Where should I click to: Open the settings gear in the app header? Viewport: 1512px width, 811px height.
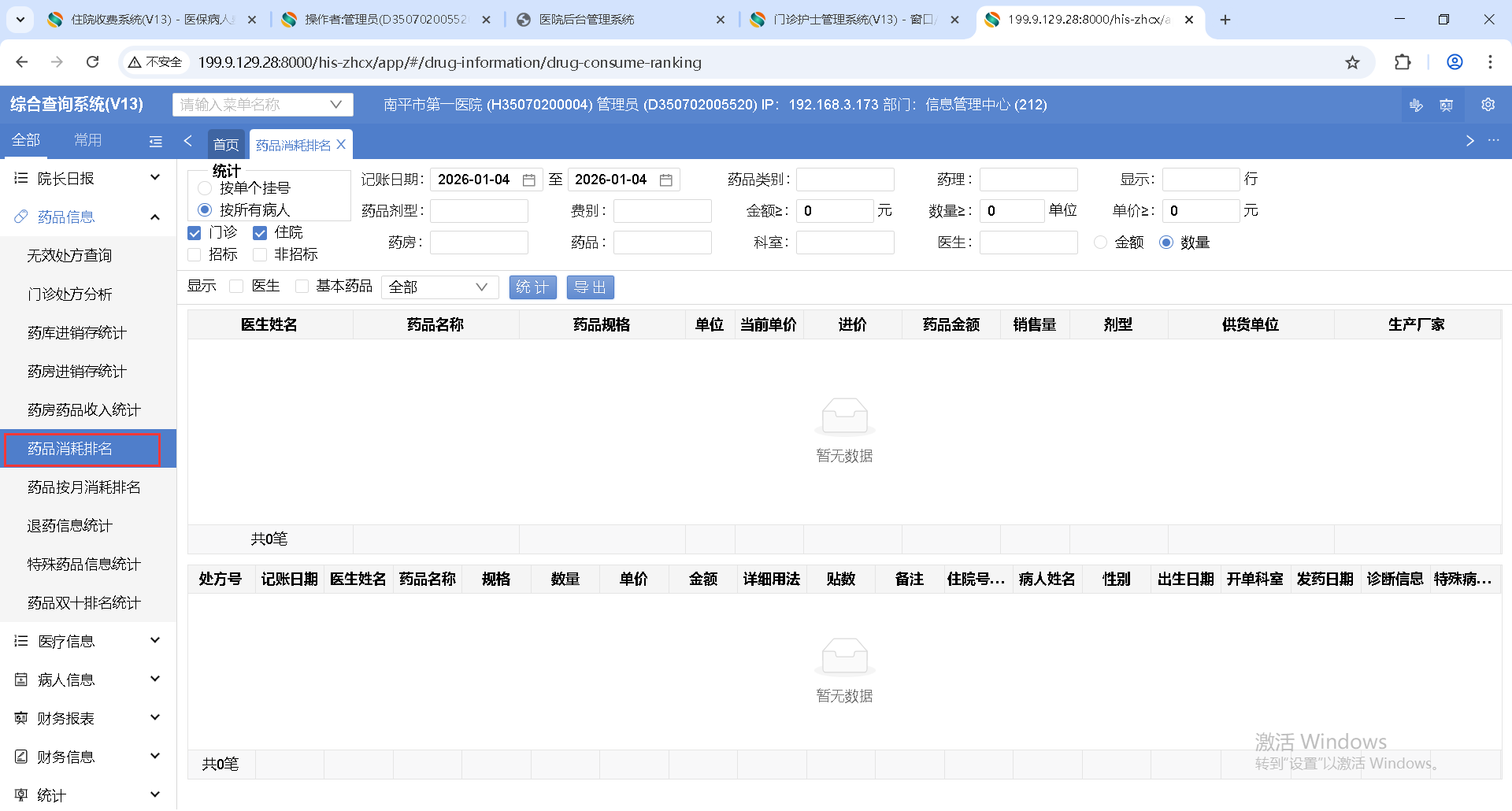click(x=1488, y=105)
